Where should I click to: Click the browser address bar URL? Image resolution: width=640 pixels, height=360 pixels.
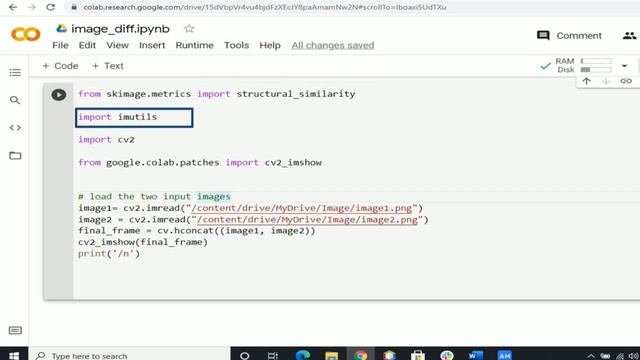264,7
